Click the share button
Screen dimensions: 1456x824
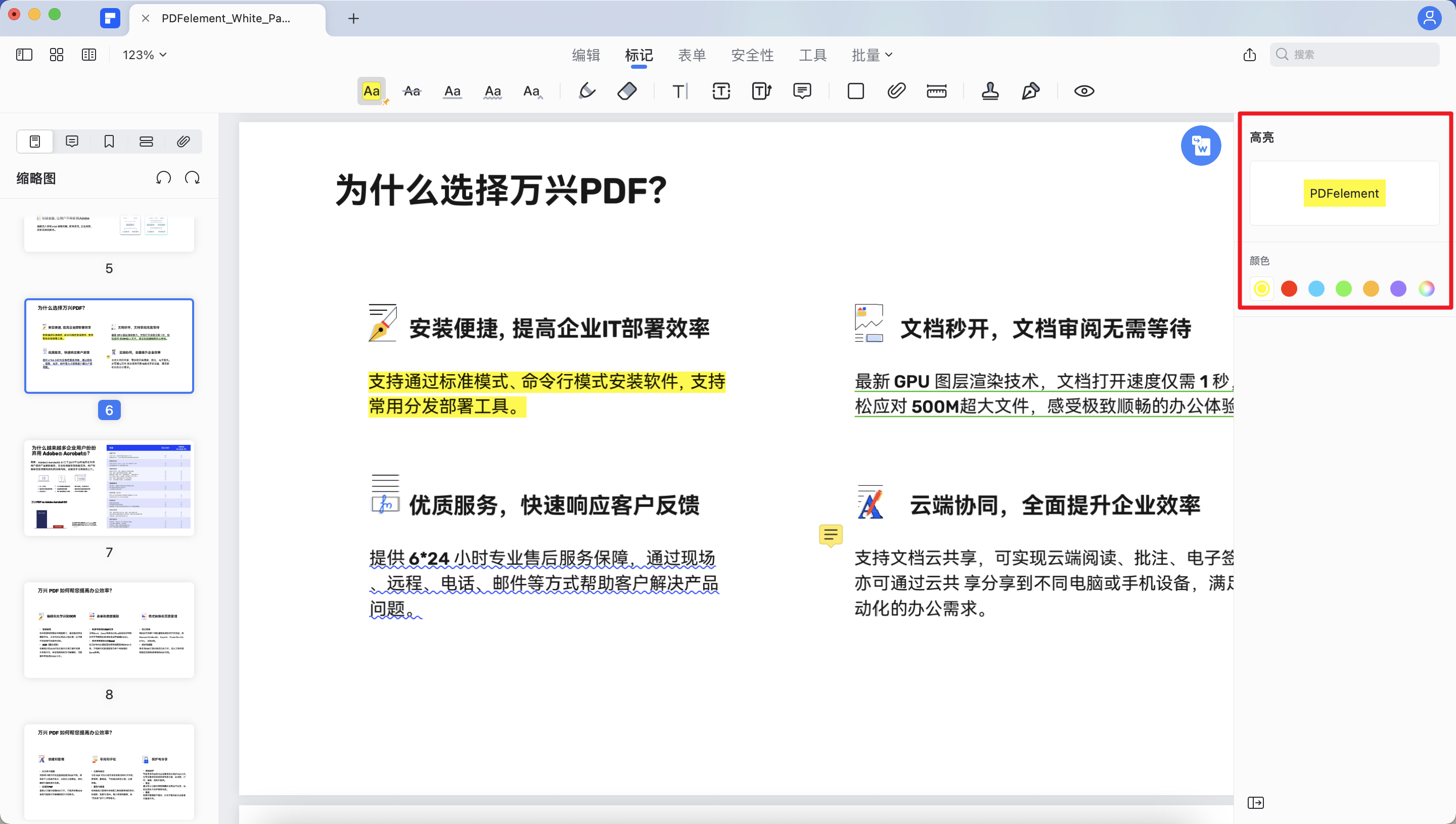tap(1249, 54)
